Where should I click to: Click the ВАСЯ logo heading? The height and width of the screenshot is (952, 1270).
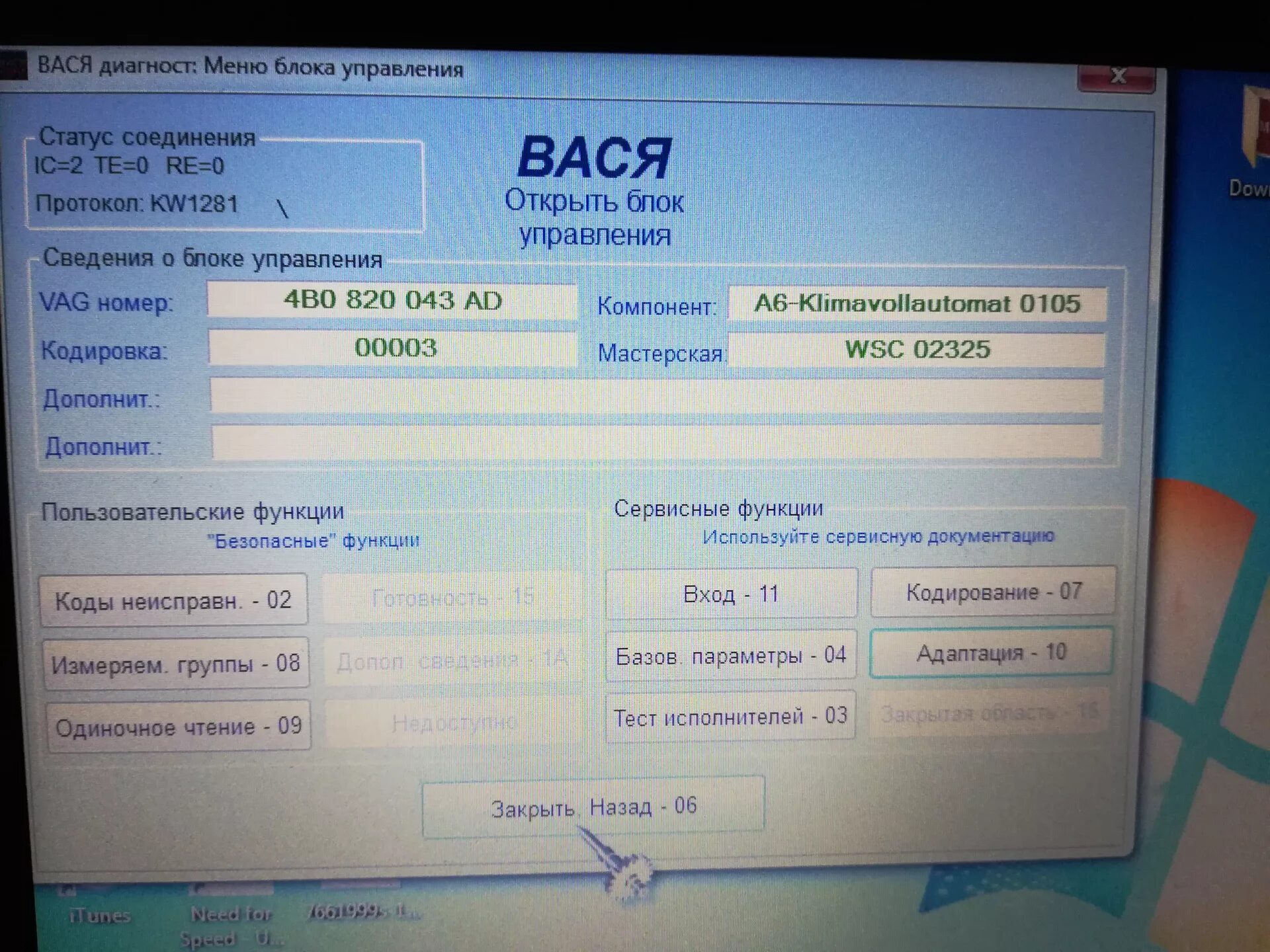pyautogui.click(x=594, y=158)
